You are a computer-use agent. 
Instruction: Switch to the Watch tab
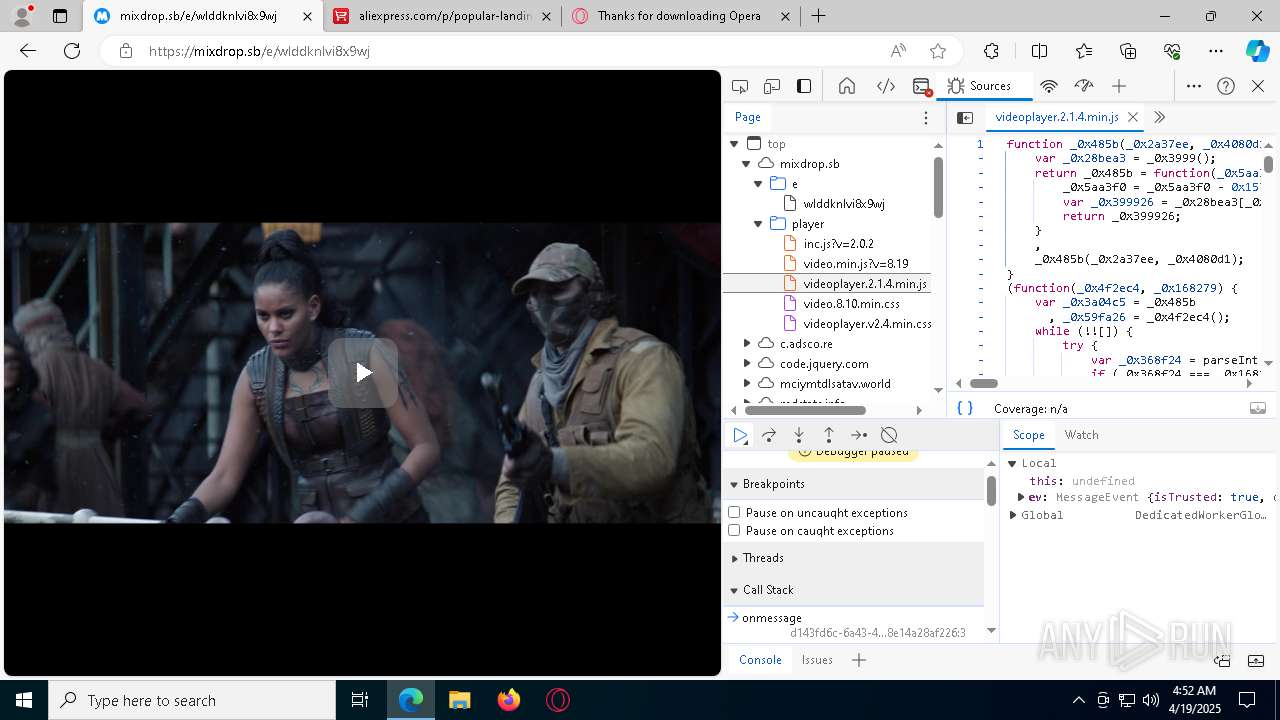[1081, 435]
